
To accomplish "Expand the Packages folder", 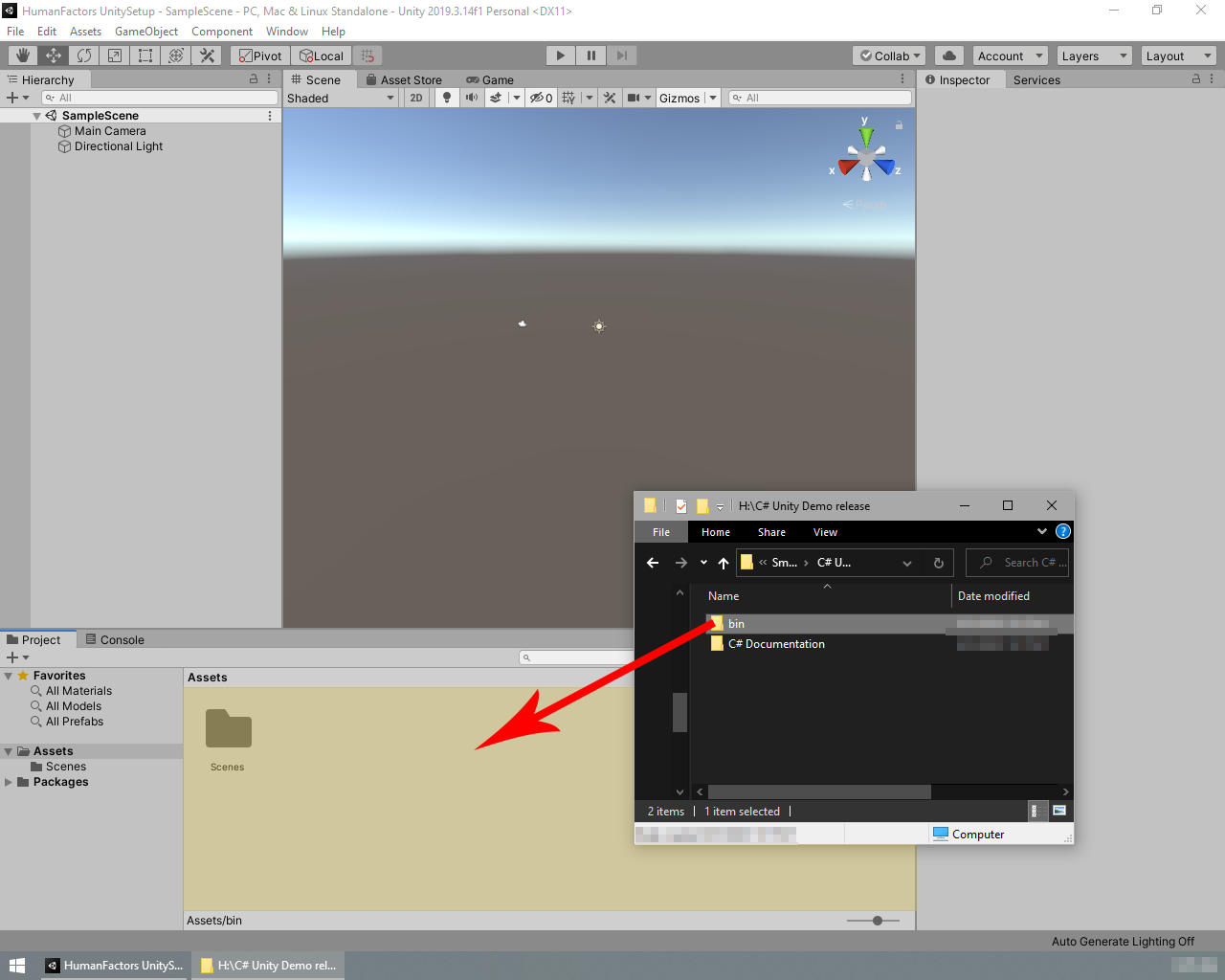I will (9, 782).
